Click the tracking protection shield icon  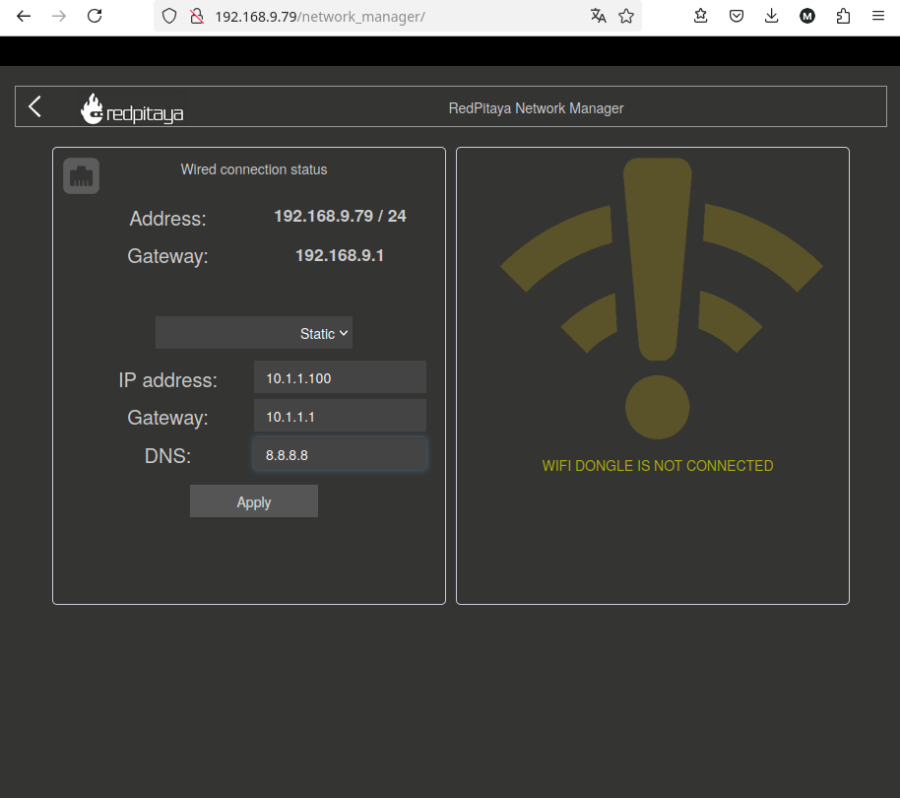[169, 16]
